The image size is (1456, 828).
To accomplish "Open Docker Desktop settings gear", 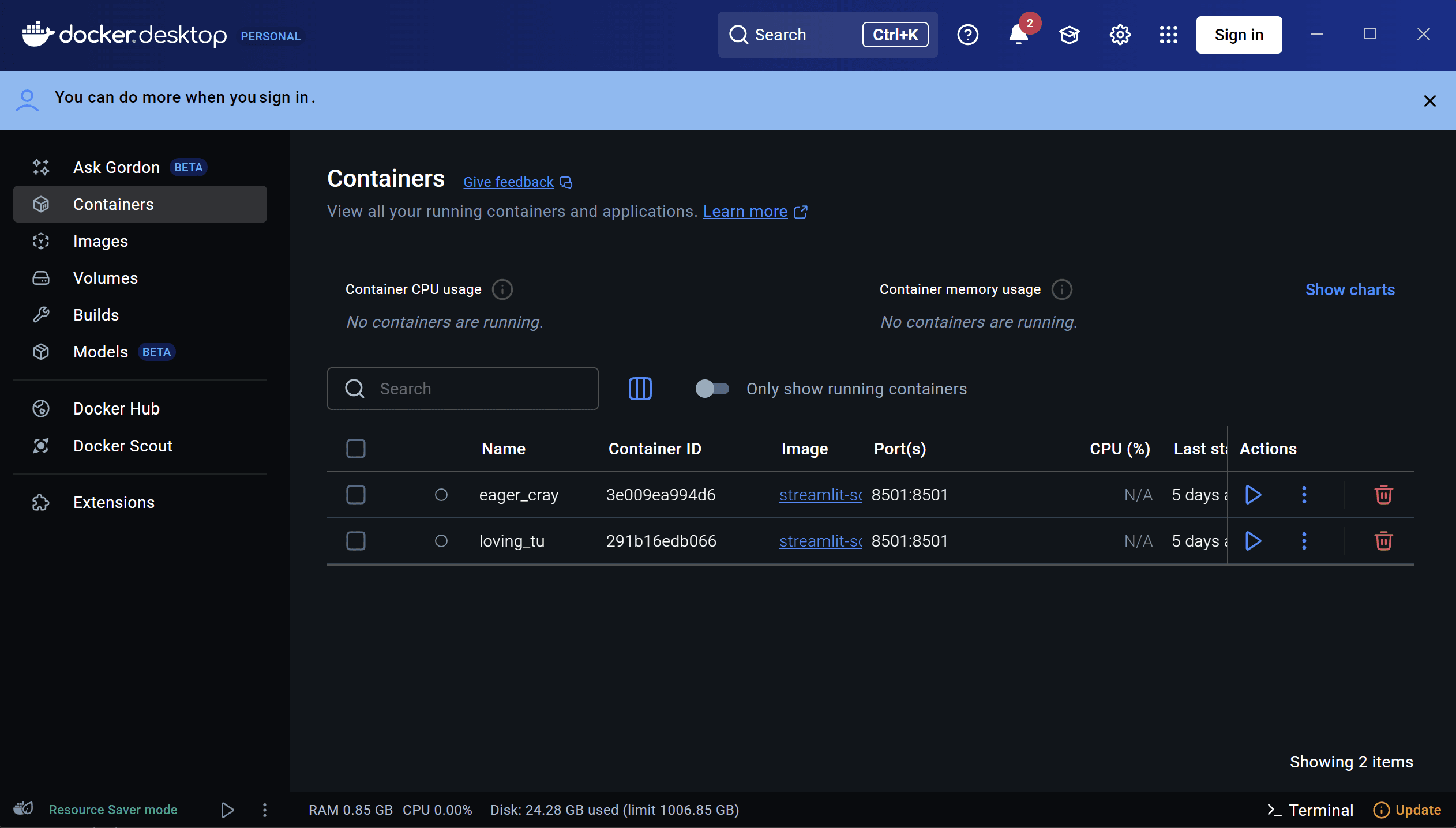I will pyautogui.click(x=1120, y=35).
